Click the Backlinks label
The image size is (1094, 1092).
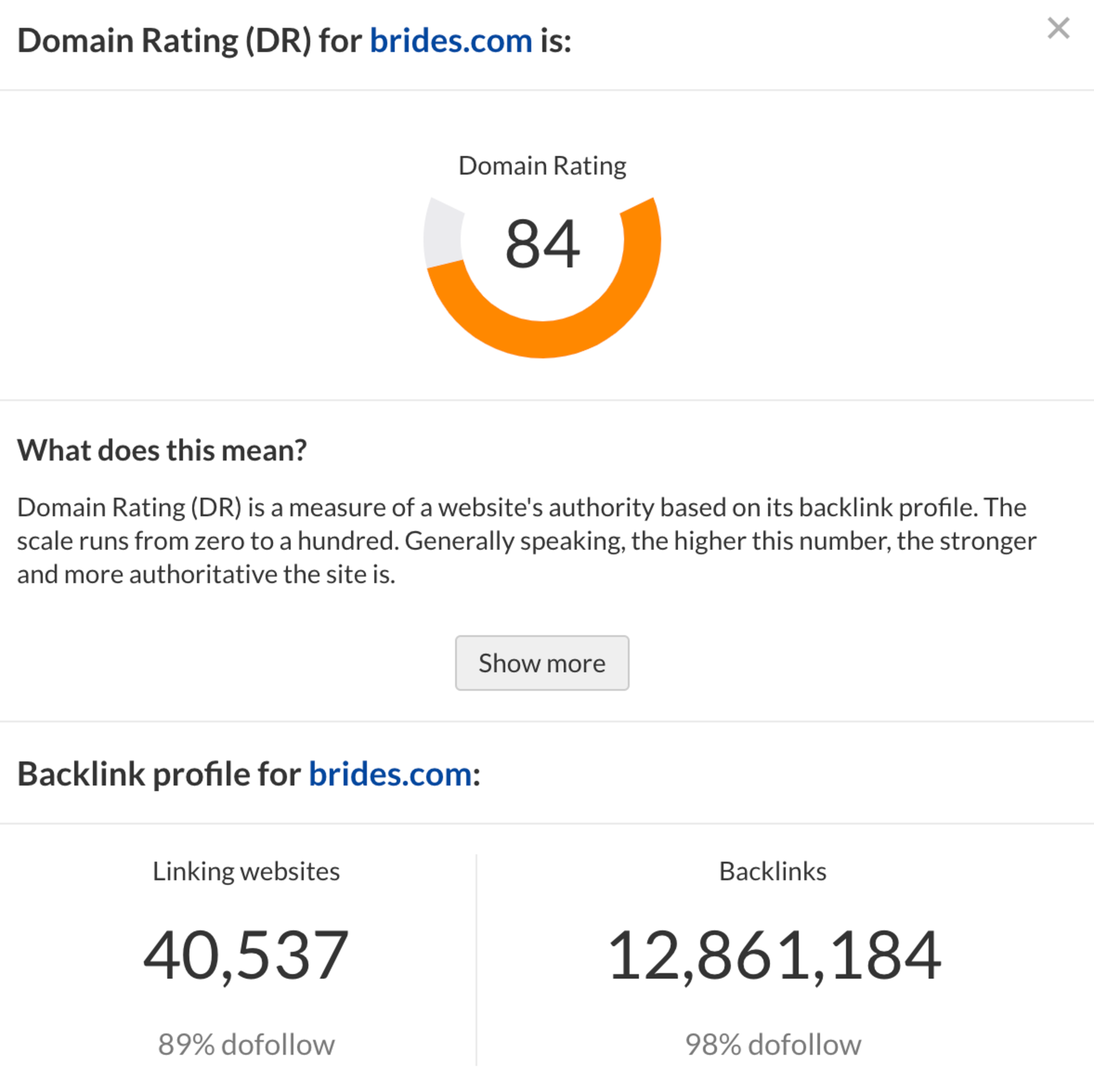772,871
